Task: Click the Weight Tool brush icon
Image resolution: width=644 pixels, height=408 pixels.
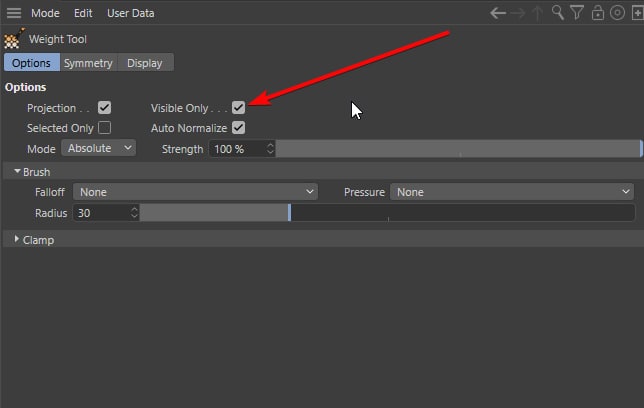Action: coord(14,38)
